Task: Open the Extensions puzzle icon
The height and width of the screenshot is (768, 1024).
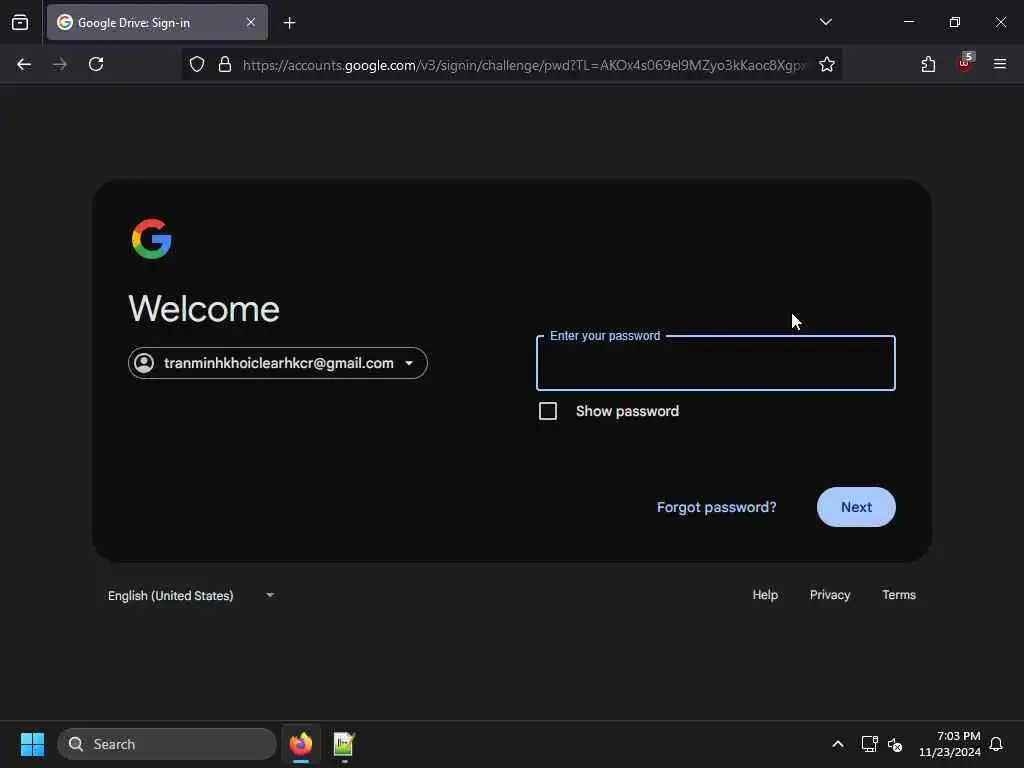Action: tap(928, 64)
